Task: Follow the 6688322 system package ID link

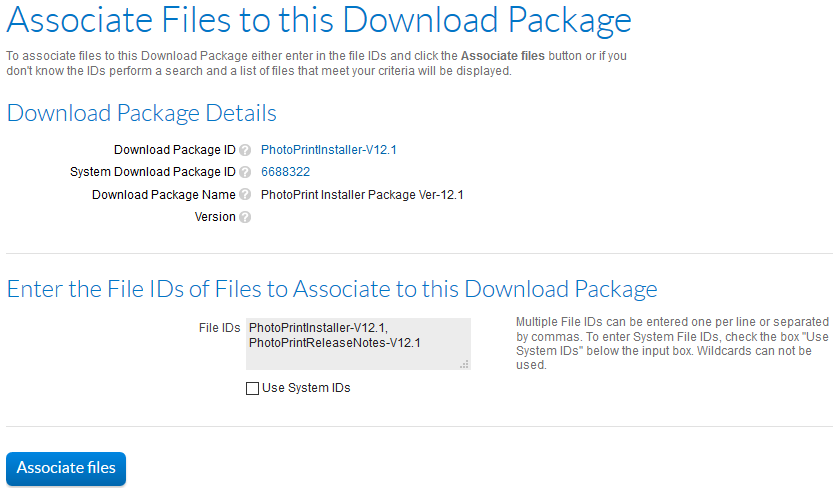Action: click(285, 172)
